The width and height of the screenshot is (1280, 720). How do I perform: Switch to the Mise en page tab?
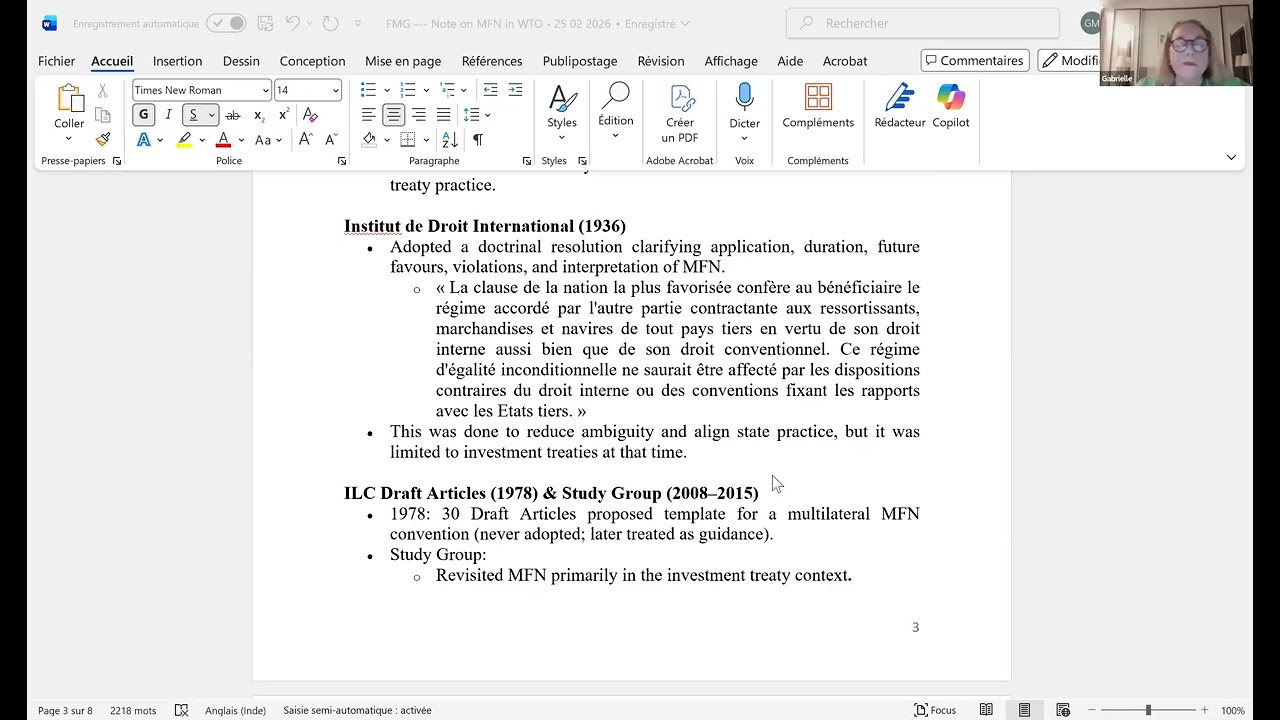point(403,61)
